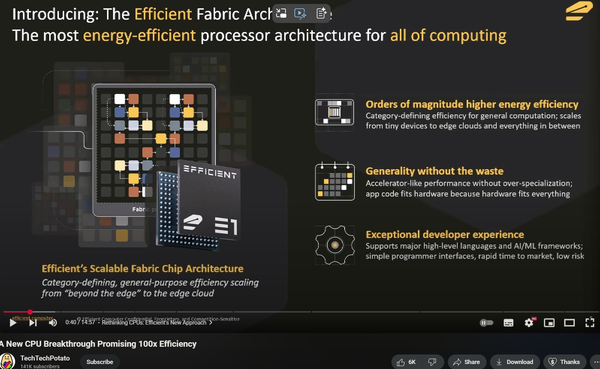Subscribe to the TechTechPotato channel
This screenshot has width=600, height=369.
[99, 362]
